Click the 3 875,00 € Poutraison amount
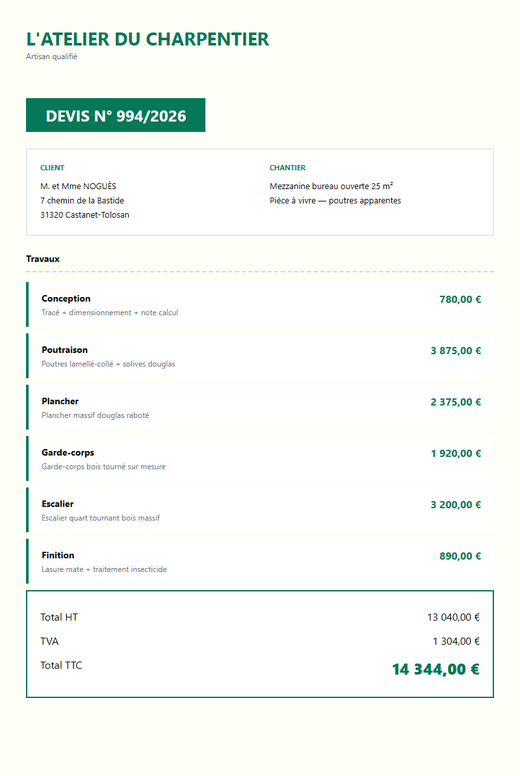Image resolution: width=520 pixels, height=776 pixels. point(456,351)
